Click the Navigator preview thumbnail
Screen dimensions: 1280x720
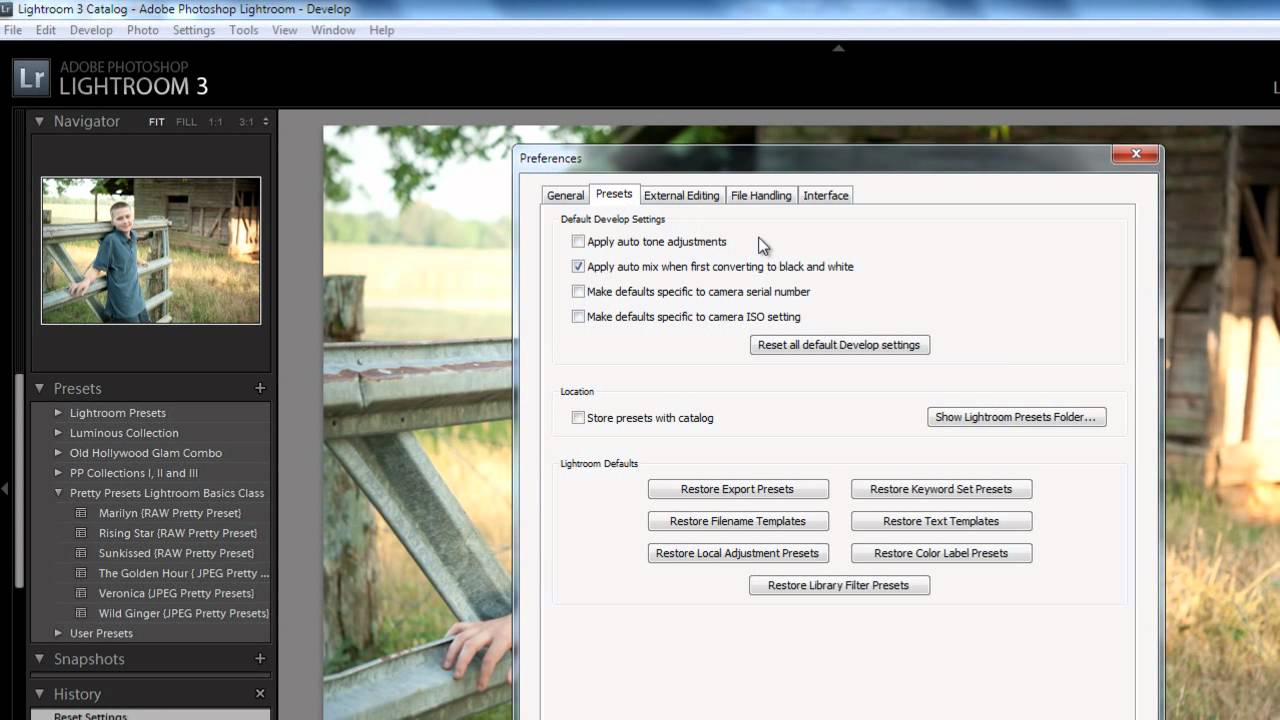[x=150, y=250]
